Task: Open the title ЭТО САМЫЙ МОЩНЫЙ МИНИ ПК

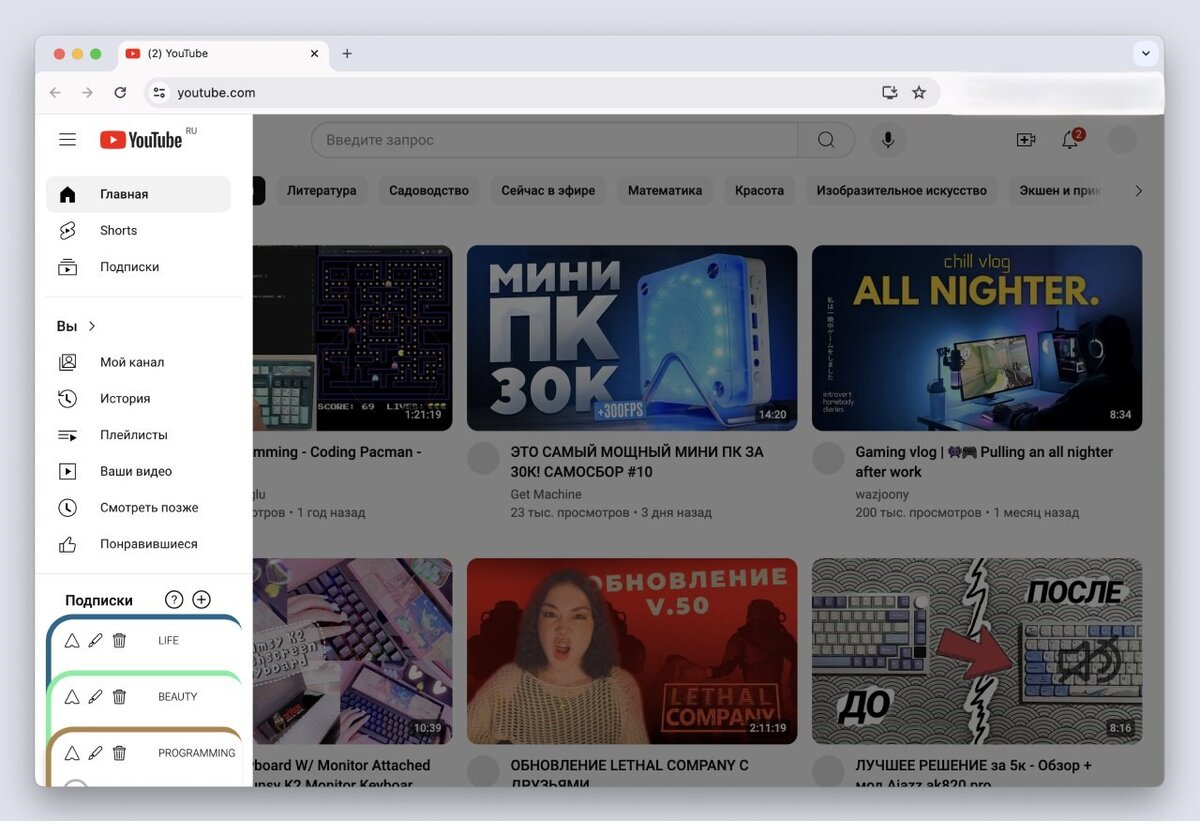Action: tap(637, 462)
